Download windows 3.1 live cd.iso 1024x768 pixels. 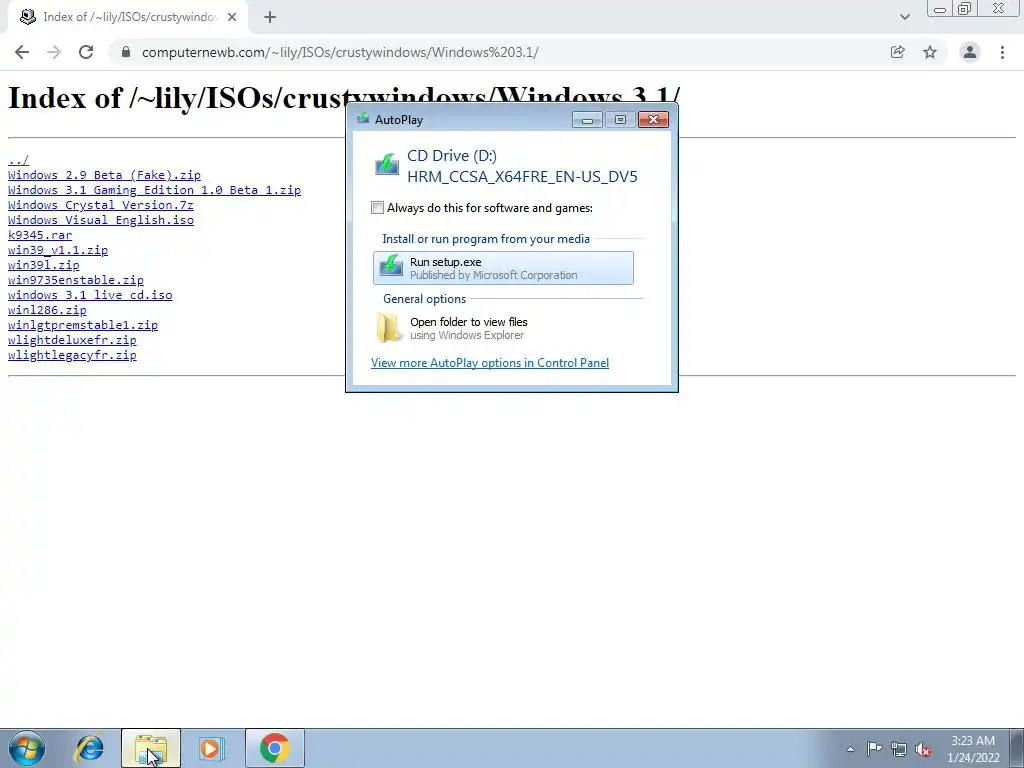tap(90, 295)
